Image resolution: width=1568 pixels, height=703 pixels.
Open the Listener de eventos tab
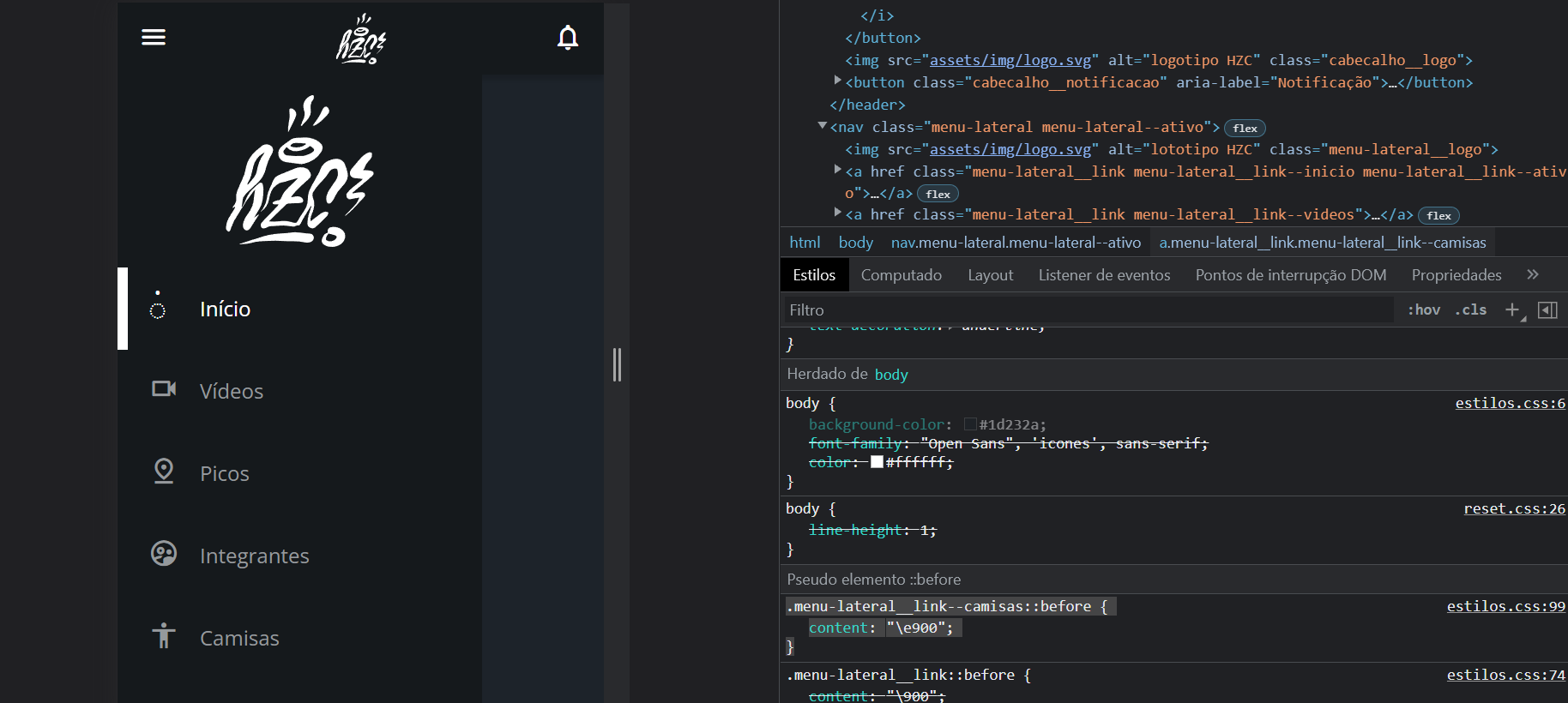coord(1104,275)
